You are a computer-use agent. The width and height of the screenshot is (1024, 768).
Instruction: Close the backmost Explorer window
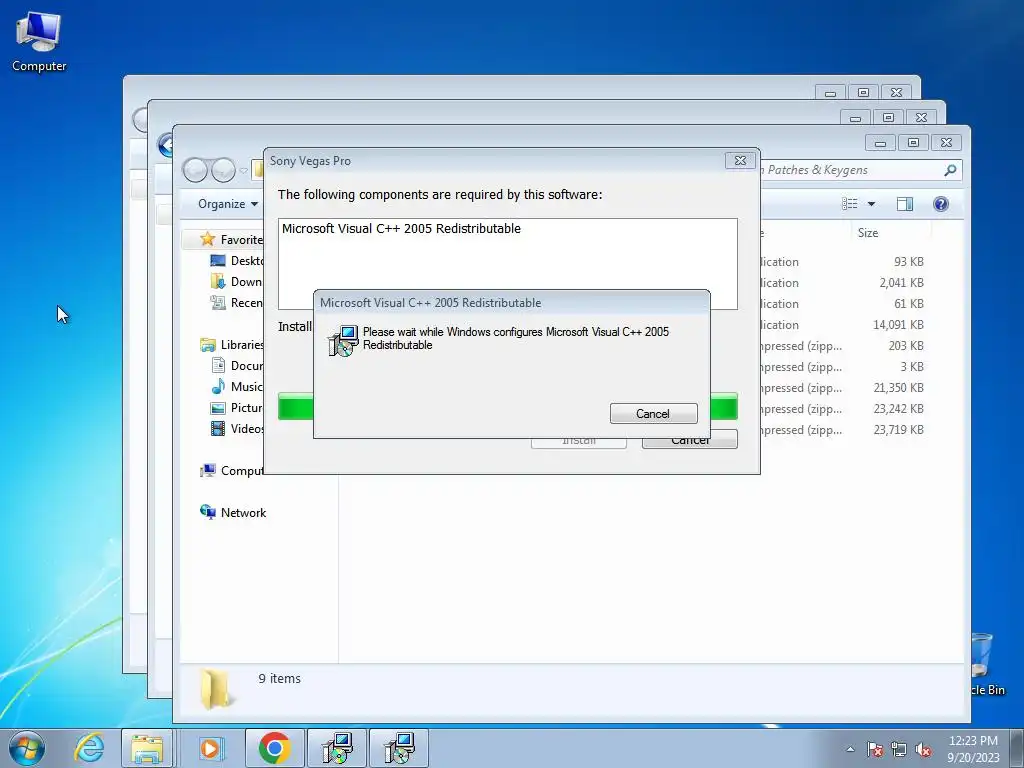896,93
